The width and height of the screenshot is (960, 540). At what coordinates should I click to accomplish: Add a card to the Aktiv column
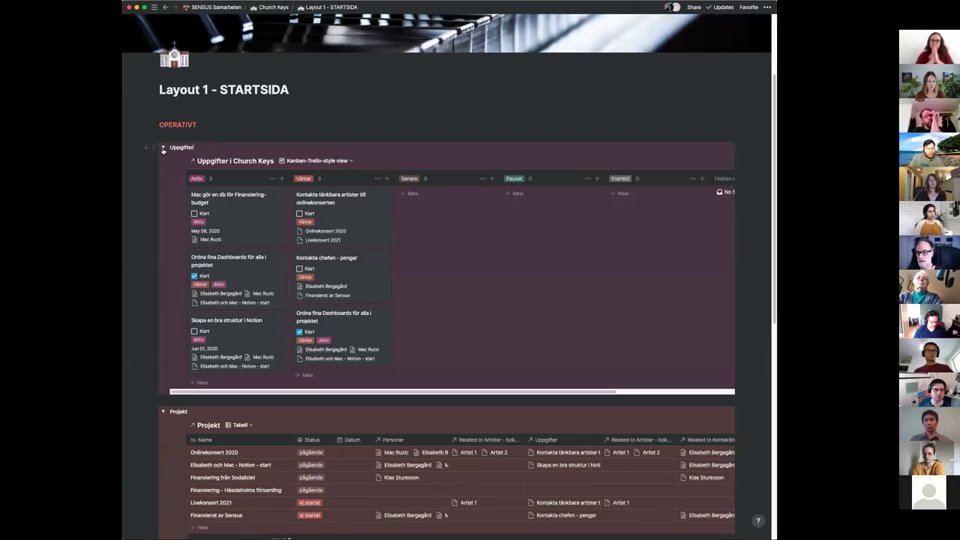[282, 179]
